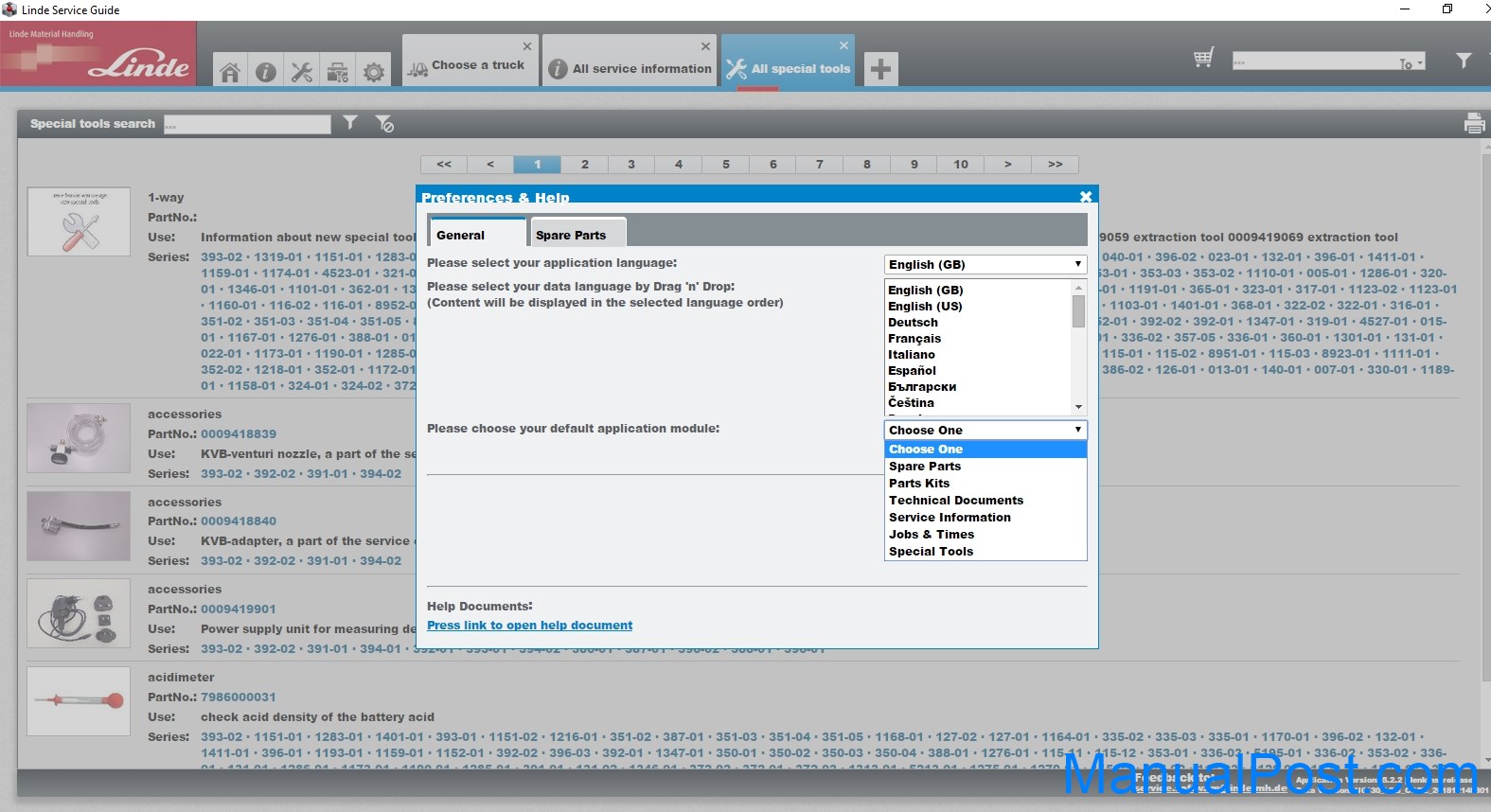View the 1-way tool thumbnail
1491x812 pixels.
point(79,222)
